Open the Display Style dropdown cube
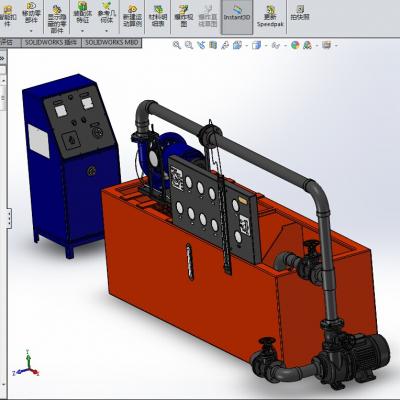Viewport: 400px width, 400px height. [x=256, y=45]
